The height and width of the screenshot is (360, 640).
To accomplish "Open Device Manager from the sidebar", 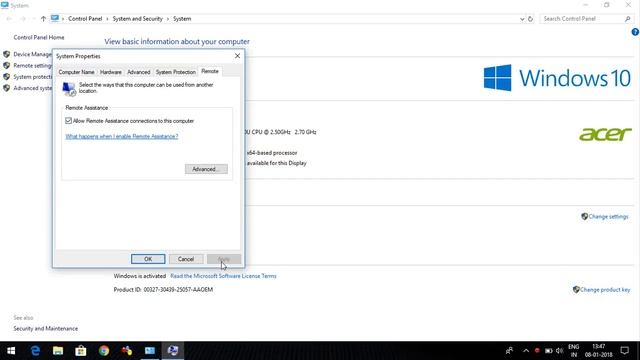I will pyautogui.click(x=32, y=54).
